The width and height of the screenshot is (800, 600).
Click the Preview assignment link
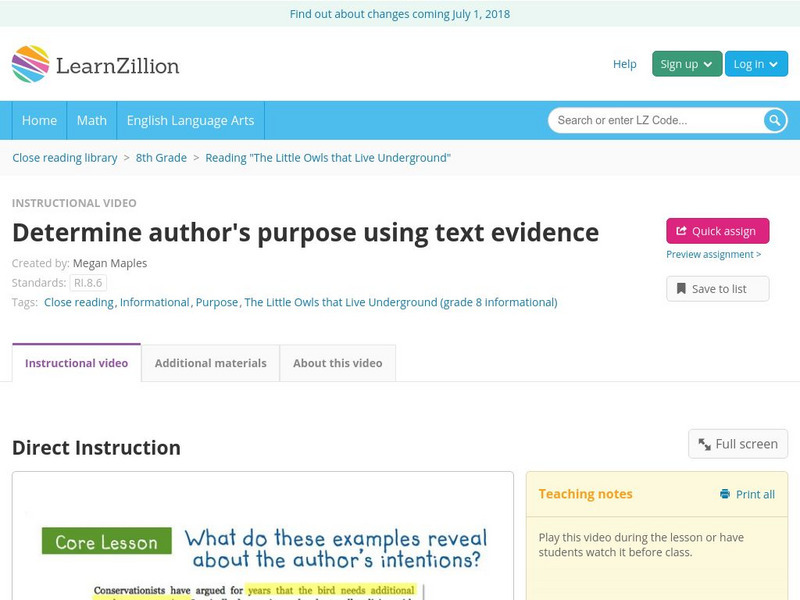point(713,254)
